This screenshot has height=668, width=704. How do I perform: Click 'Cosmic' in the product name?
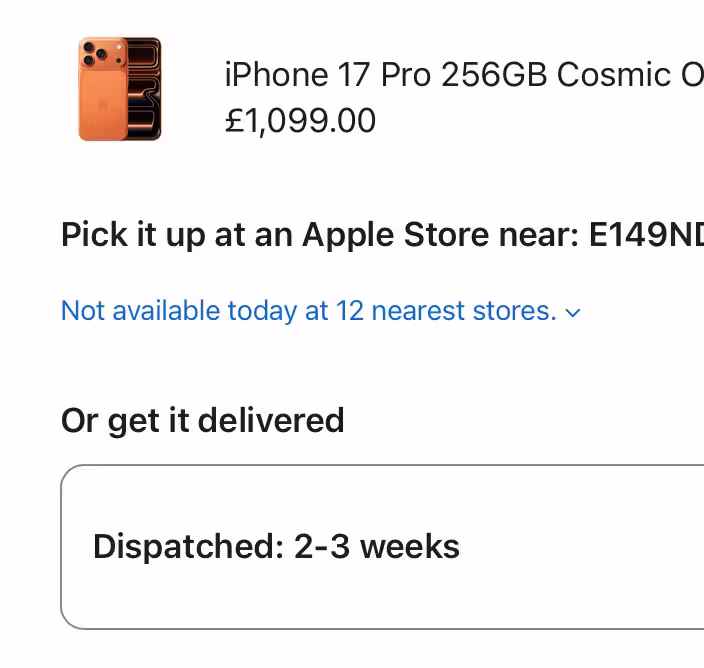coord(612,75)
